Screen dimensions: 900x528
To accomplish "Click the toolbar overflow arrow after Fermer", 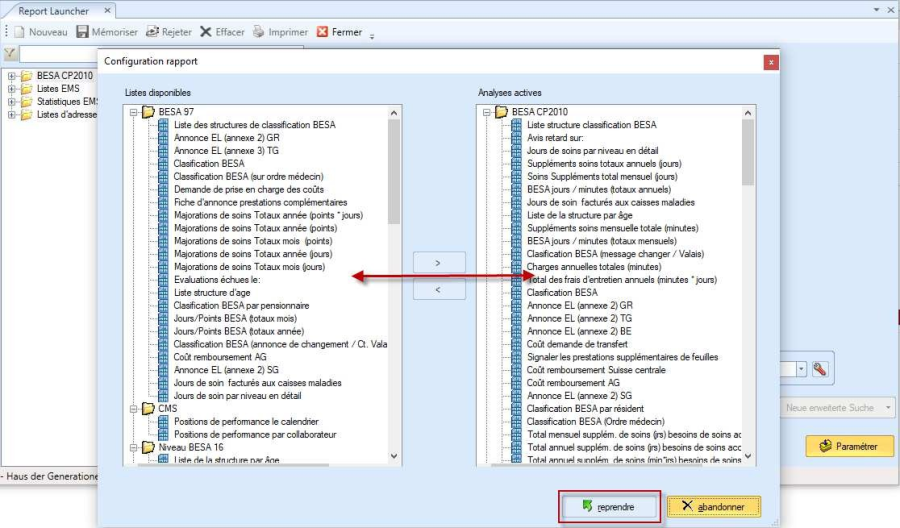I will pos(372,36).
